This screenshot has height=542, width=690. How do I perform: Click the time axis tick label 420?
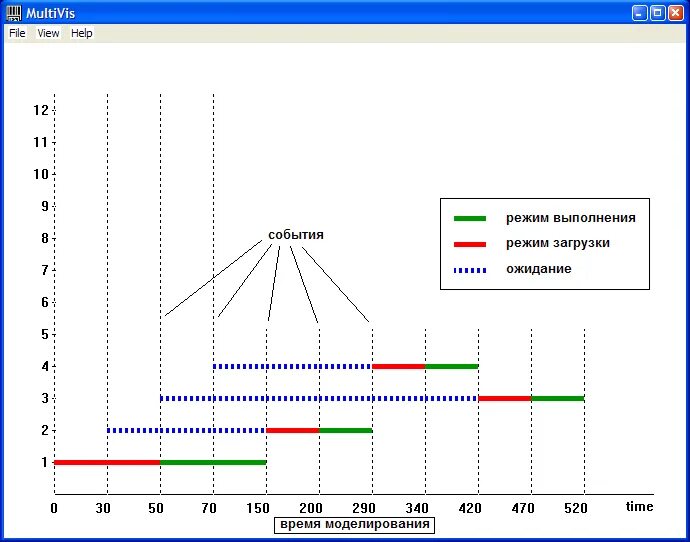[470, 509]
